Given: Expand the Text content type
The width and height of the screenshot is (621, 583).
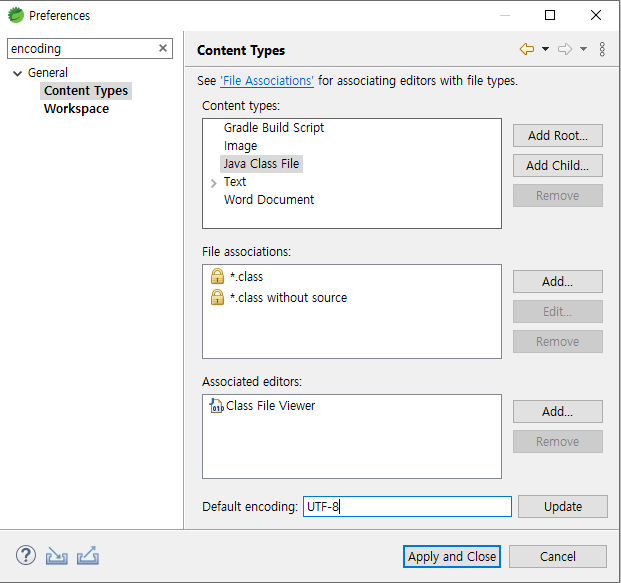Looking at the screenshot, I should coord(214,183).
